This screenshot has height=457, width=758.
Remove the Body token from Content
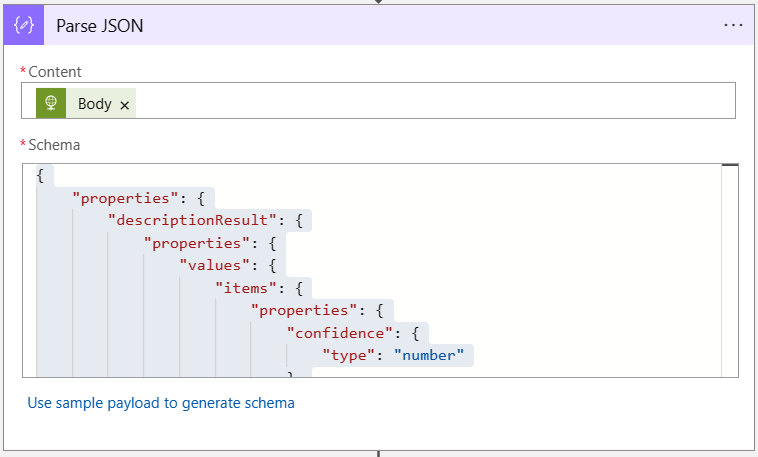pos(125,104)
